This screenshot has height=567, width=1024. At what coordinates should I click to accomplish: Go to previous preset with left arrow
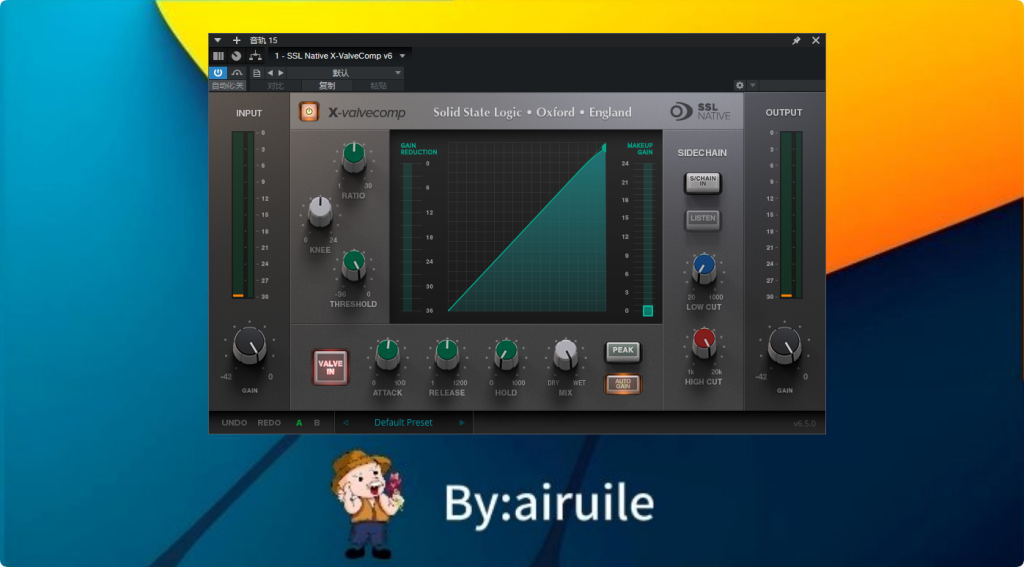tap(345, 423)
